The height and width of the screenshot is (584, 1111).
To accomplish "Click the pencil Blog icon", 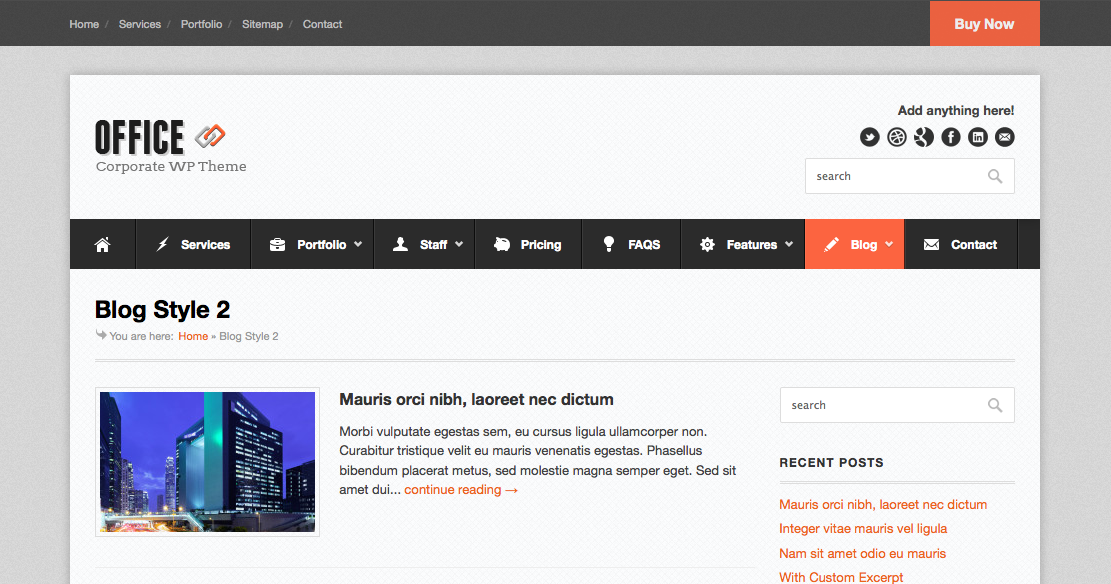I will coord(831,245).
